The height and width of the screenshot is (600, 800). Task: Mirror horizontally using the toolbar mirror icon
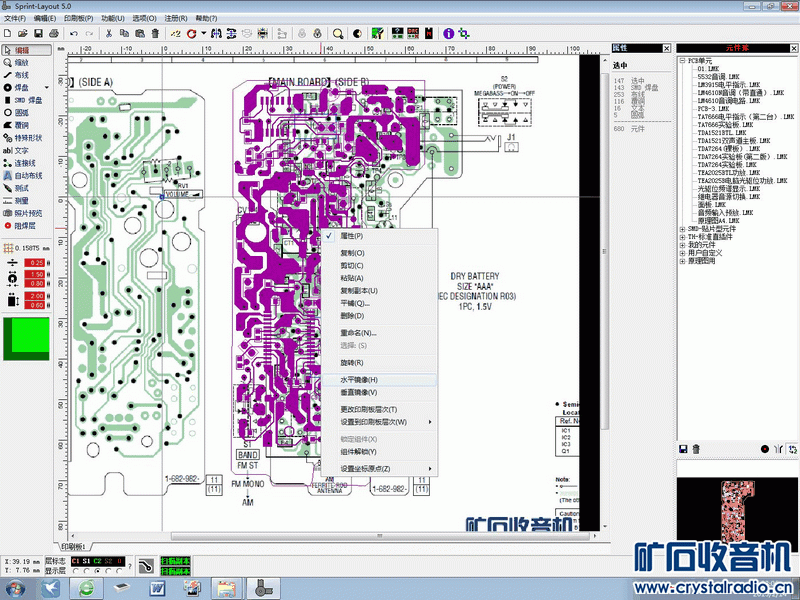216,33
